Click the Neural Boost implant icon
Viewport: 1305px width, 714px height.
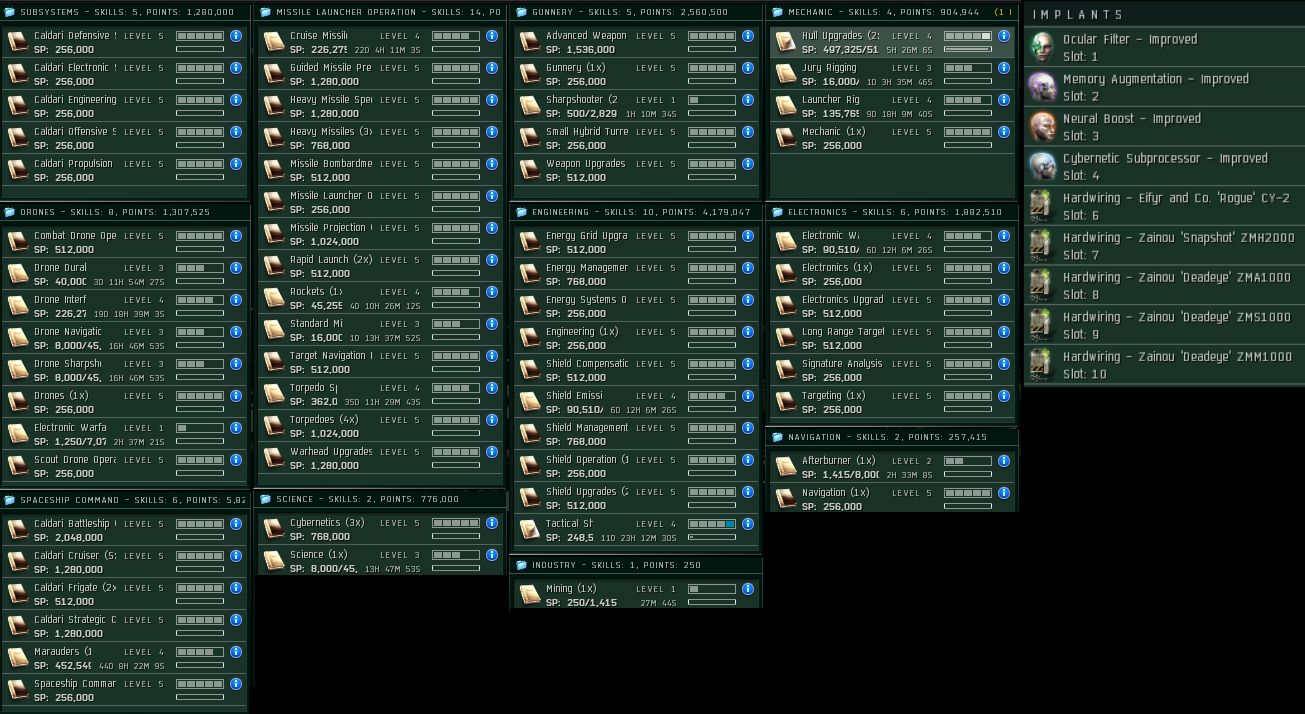pos(1043,127)
